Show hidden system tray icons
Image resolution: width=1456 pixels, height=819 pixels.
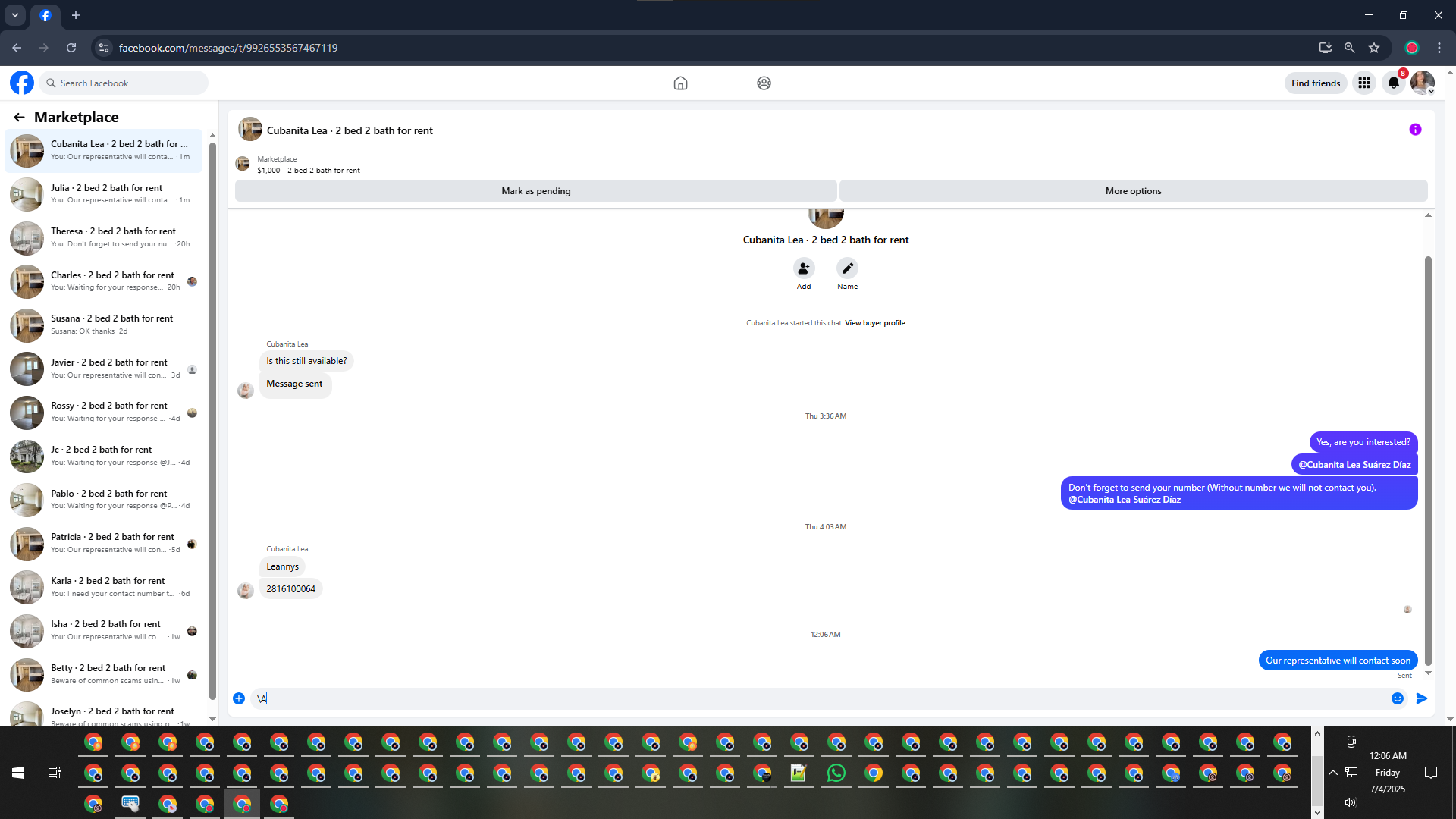pyautogui.click(x=1332, y=773)
